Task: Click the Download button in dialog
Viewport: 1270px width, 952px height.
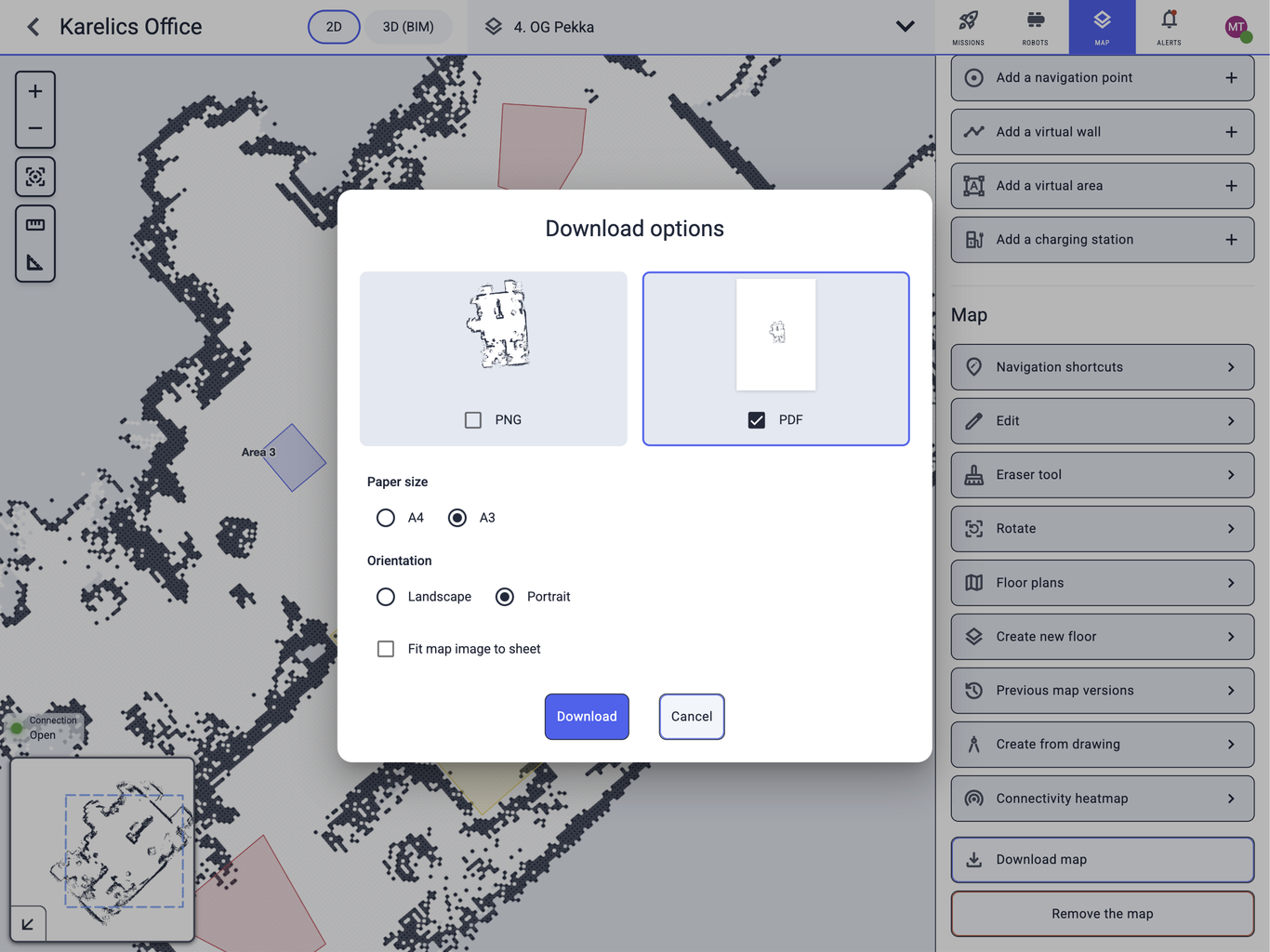Action: pos(587,717)
